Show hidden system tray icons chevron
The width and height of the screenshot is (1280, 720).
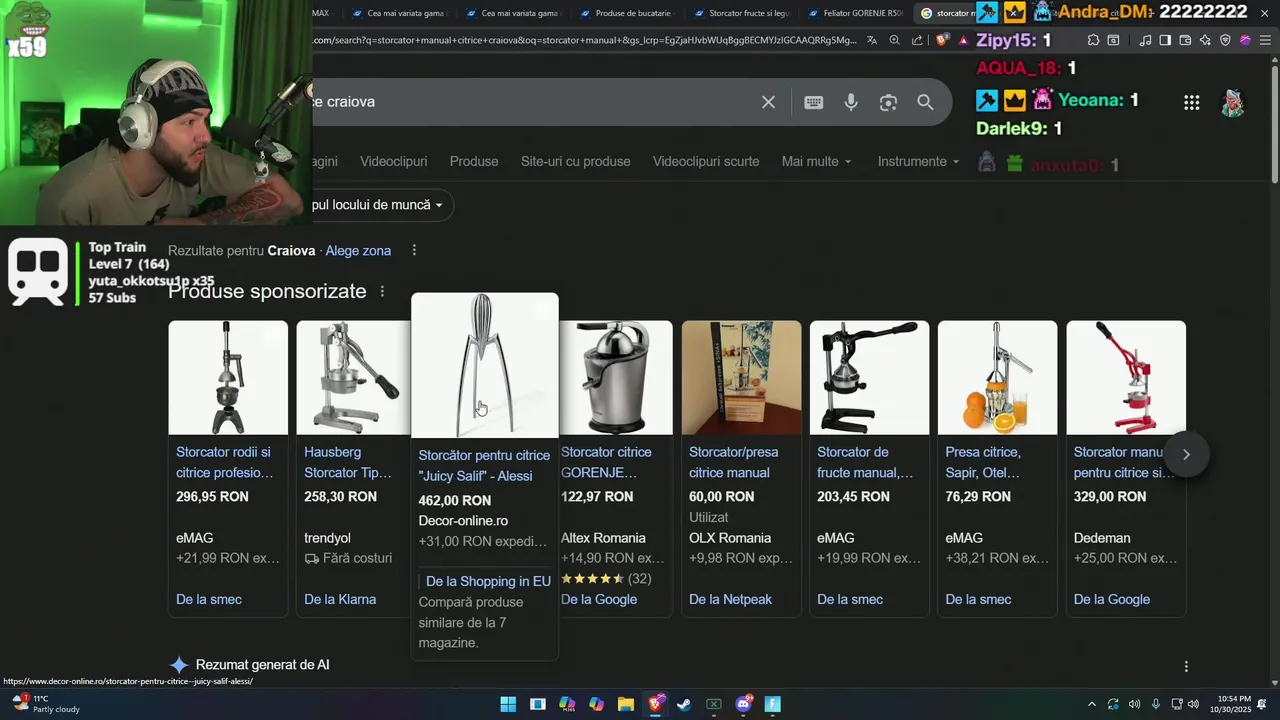point(1091,704)
